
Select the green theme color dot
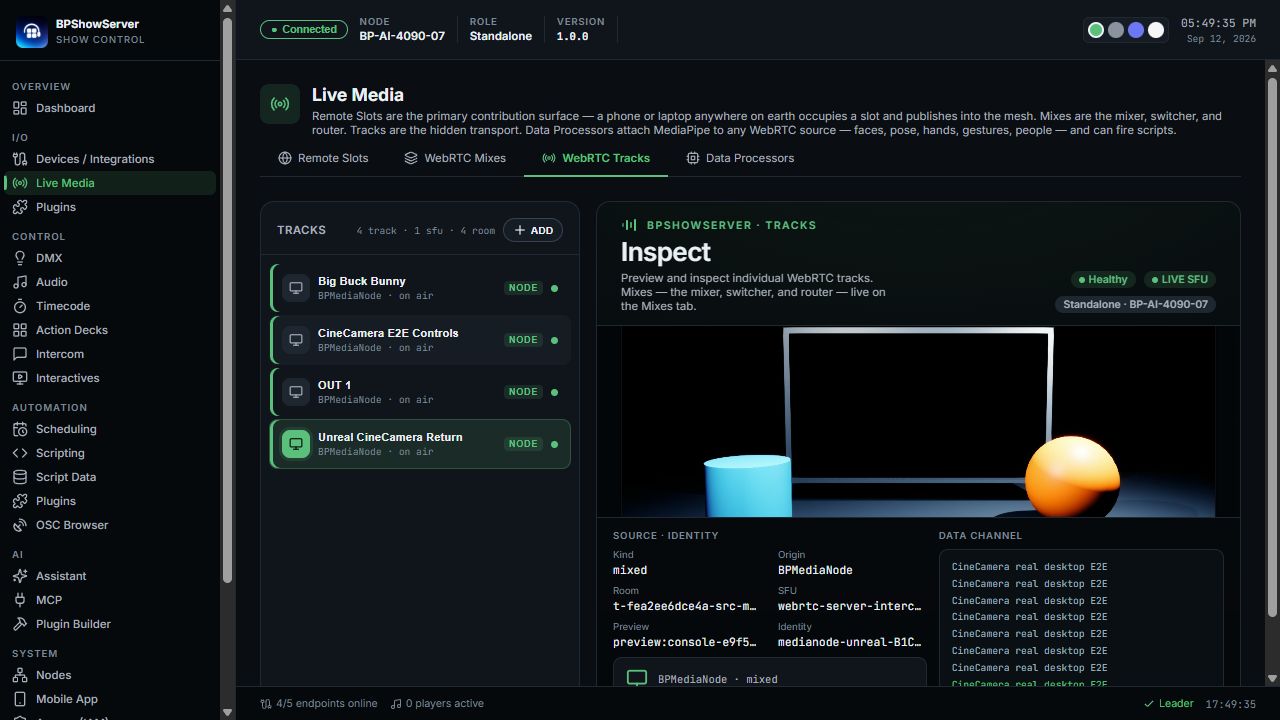tap(1096, 30)
